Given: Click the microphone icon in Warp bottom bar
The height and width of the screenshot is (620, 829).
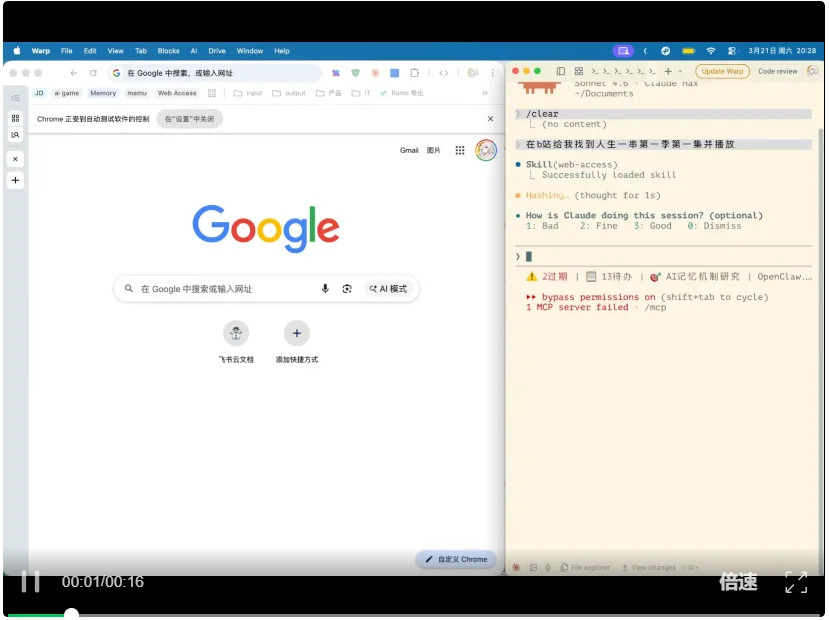Looking at the screenshot, I should pyautogui.click(x=545, y=568).
